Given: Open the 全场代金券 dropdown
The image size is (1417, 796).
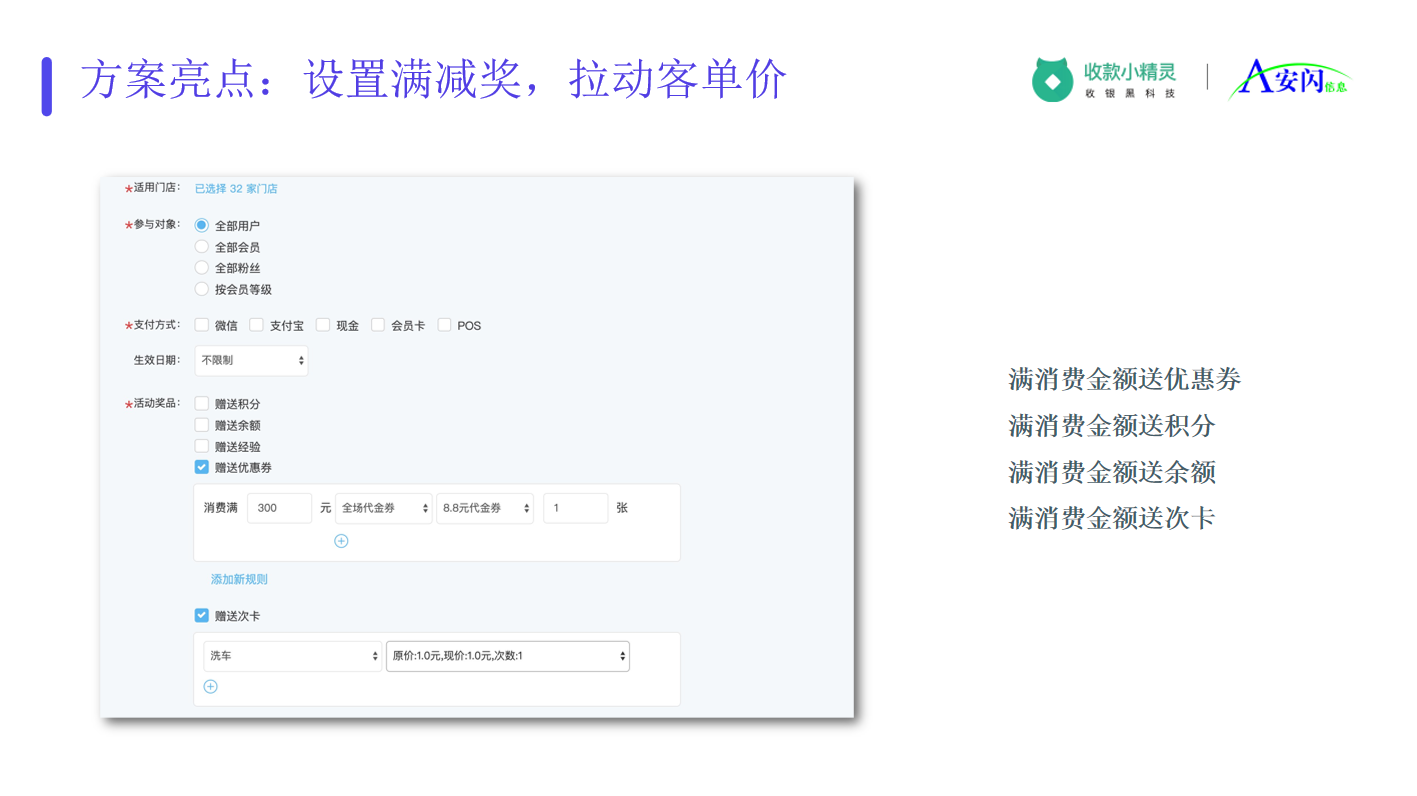Looking at the screenshot, I should [x=384, y=508].
